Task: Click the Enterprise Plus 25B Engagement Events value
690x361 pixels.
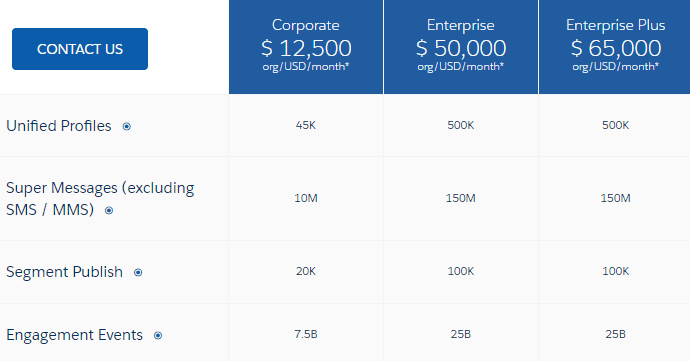Action: (616, 334)
